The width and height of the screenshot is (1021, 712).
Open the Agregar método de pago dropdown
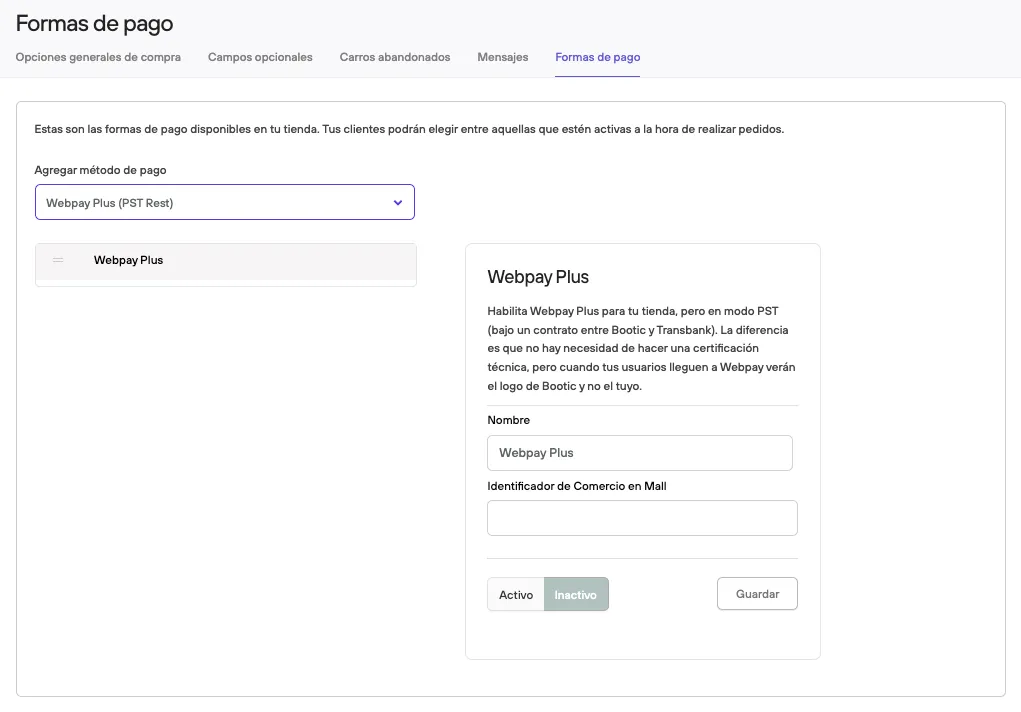point(225,203)
